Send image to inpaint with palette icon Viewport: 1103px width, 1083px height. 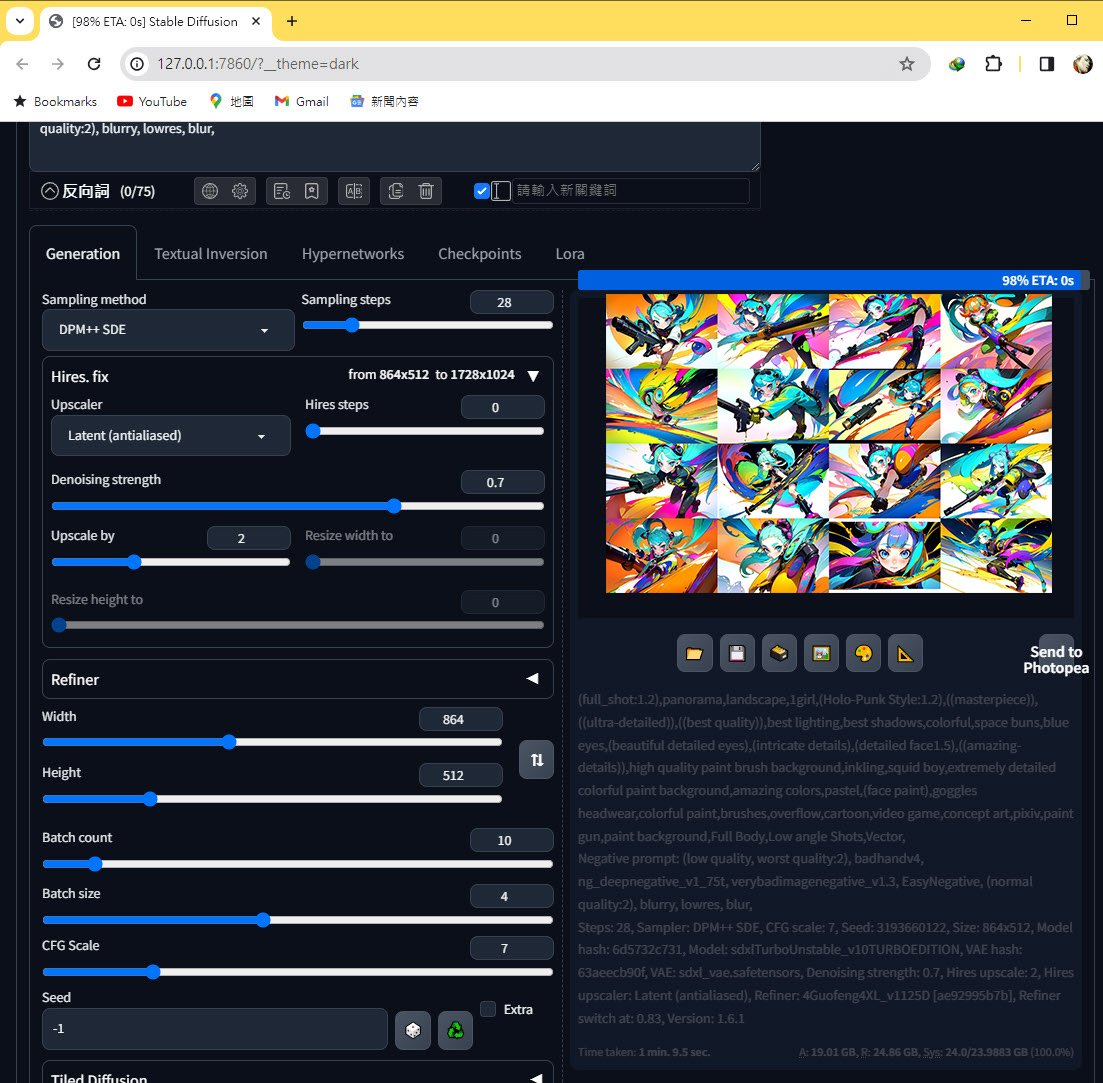pos(863,654)
